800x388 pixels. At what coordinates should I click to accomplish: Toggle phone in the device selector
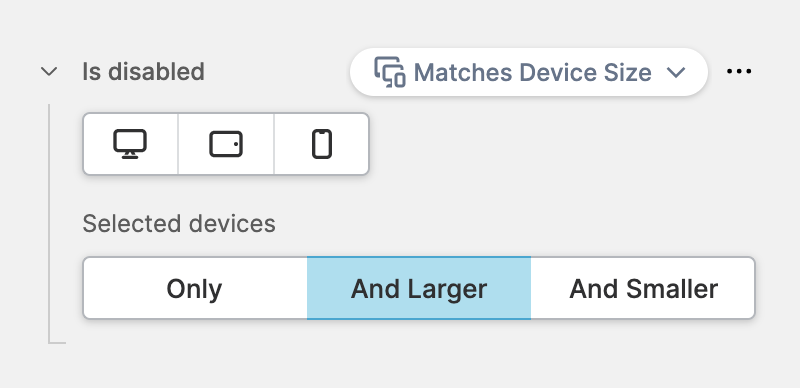click(322, 144)
